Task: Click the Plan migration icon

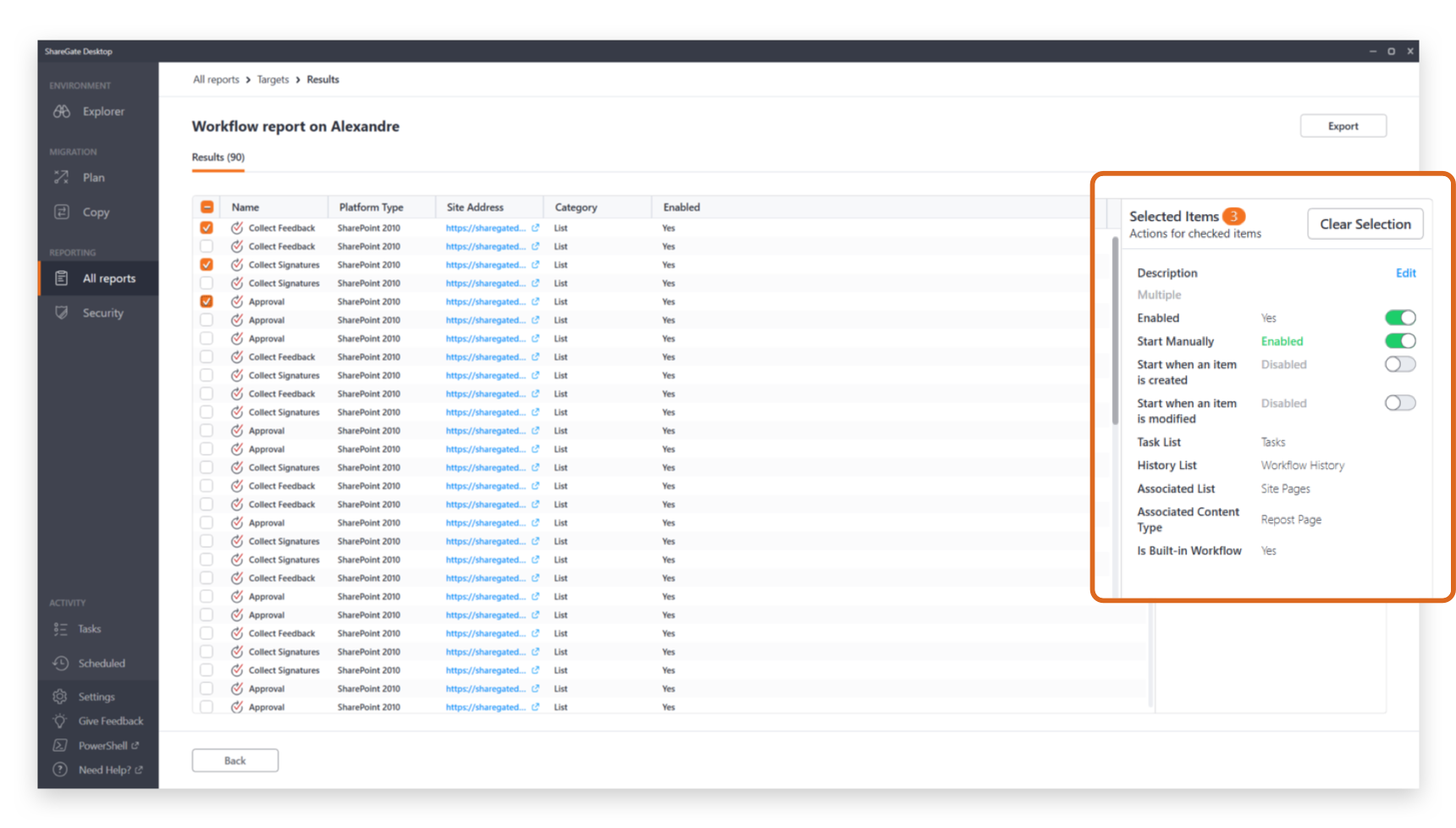Action: 62,178
